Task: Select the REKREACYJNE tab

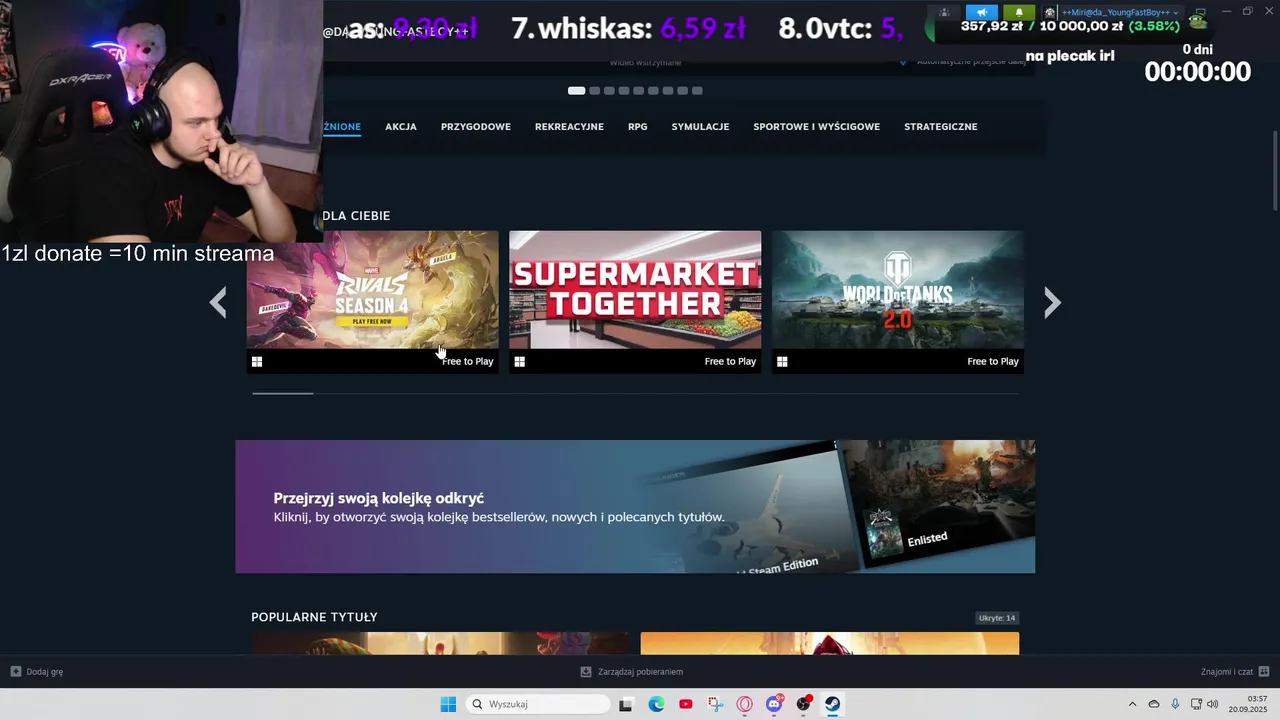Action: pyautogui.click(x=569, y=127)
